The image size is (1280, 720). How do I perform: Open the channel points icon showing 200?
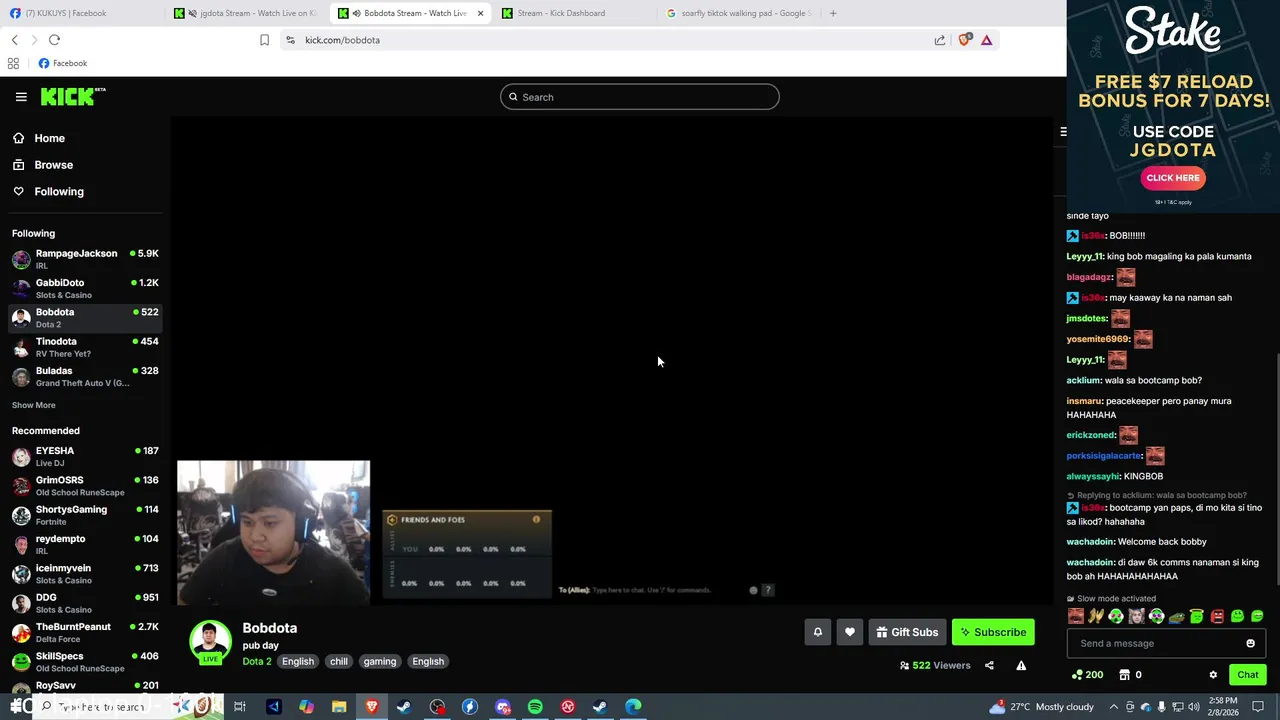pos(1087,675)
